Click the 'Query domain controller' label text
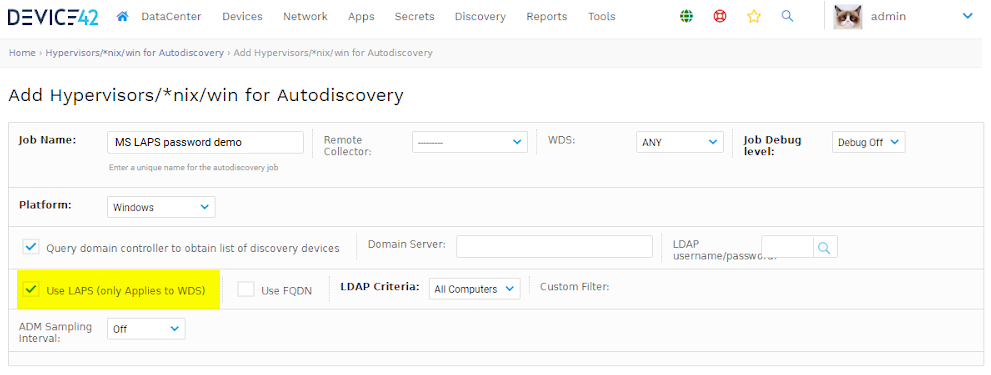This screenshot has height=375, width=991. (x=193, y=248)
